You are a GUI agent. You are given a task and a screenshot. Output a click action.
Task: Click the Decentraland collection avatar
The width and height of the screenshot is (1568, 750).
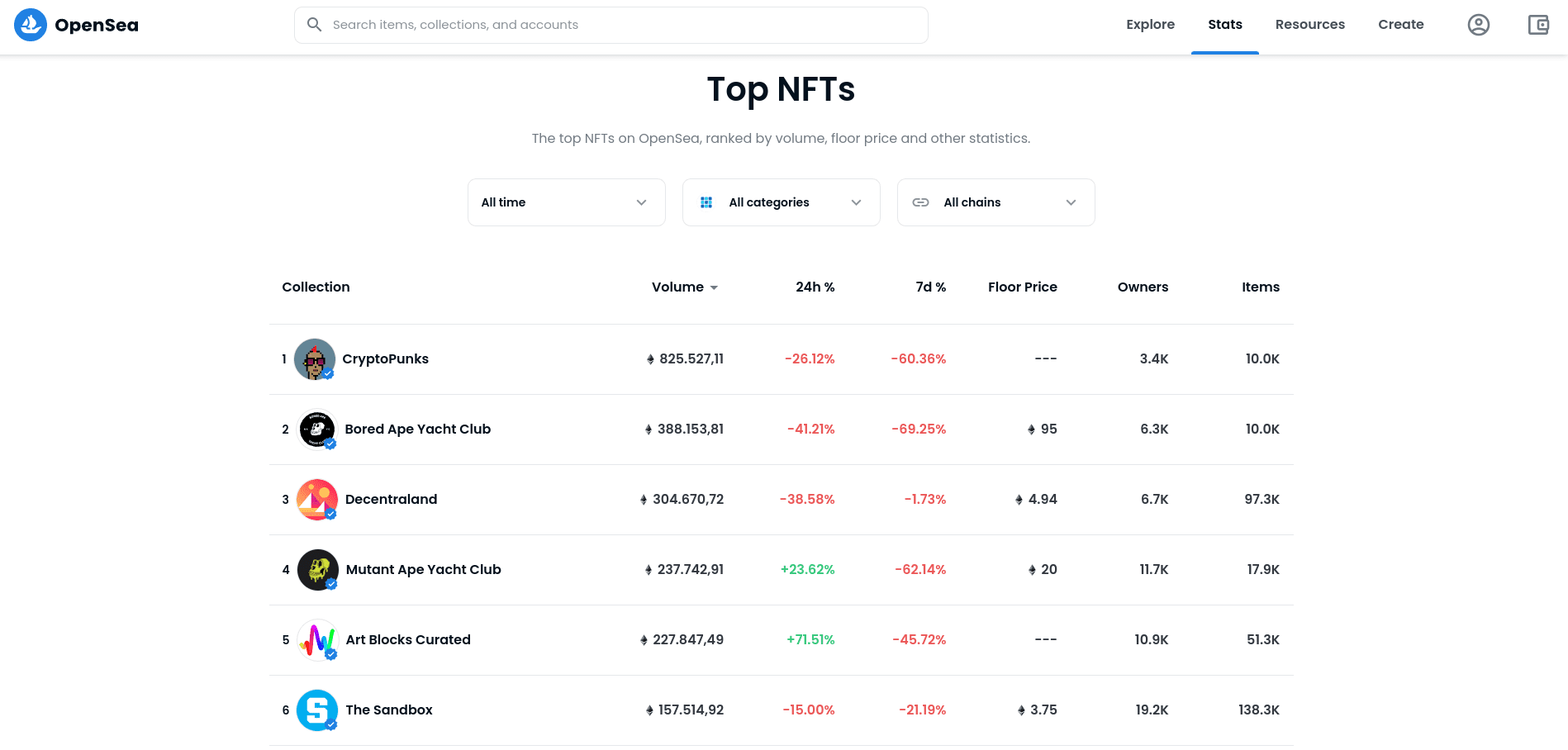point(317,500)
